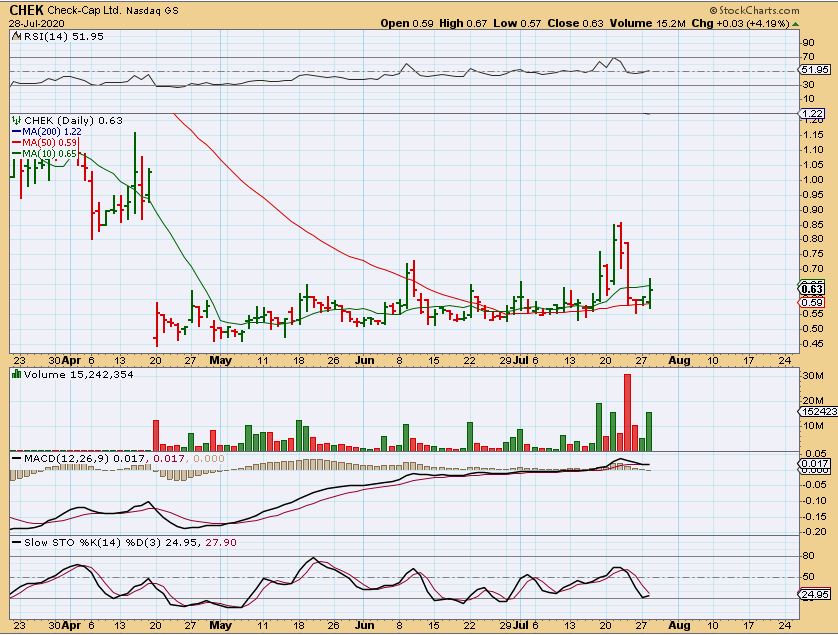The width and height of the screenshot is (838, 636).
Task: Click the Slow STO legend icon
Action: point(16,541)
